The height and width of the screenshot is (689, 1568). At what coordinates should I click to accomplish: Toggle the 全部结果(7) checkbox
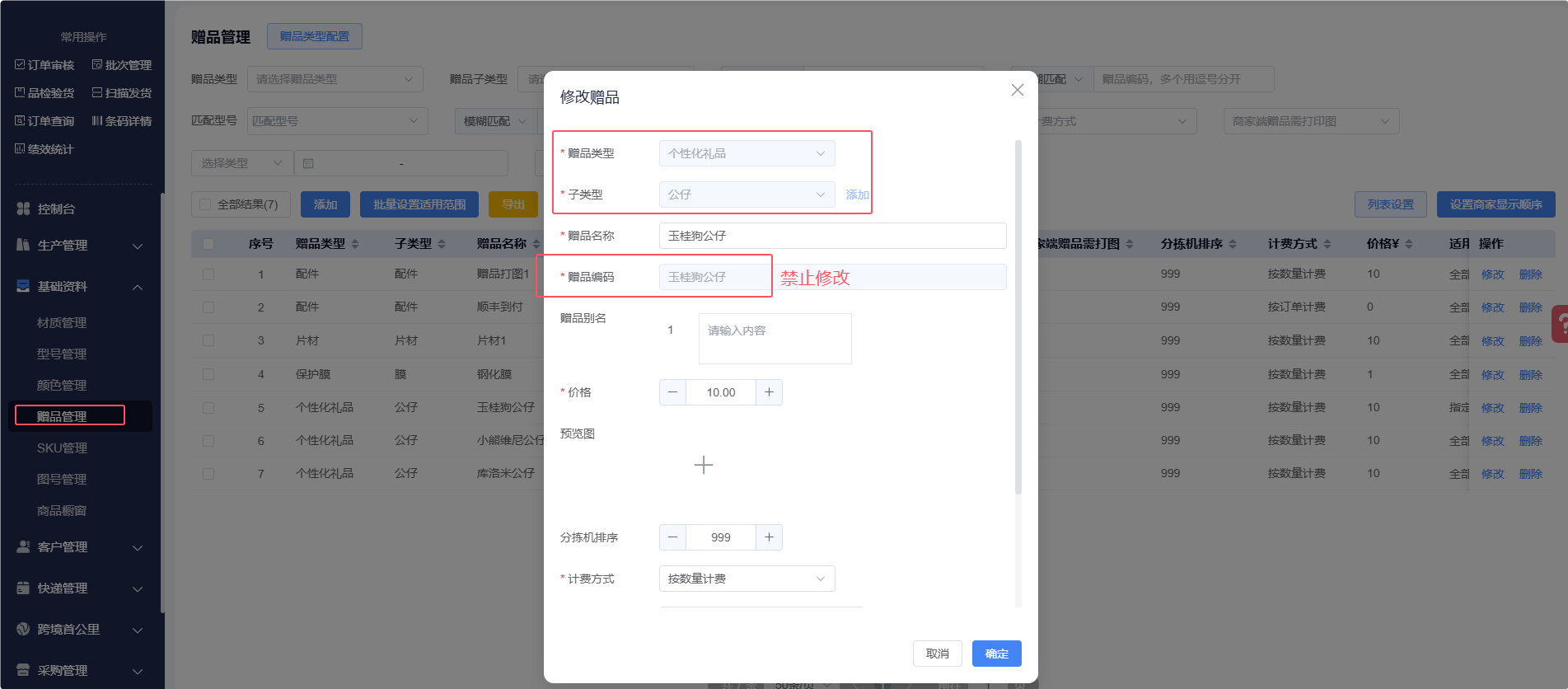pos(206,204)
